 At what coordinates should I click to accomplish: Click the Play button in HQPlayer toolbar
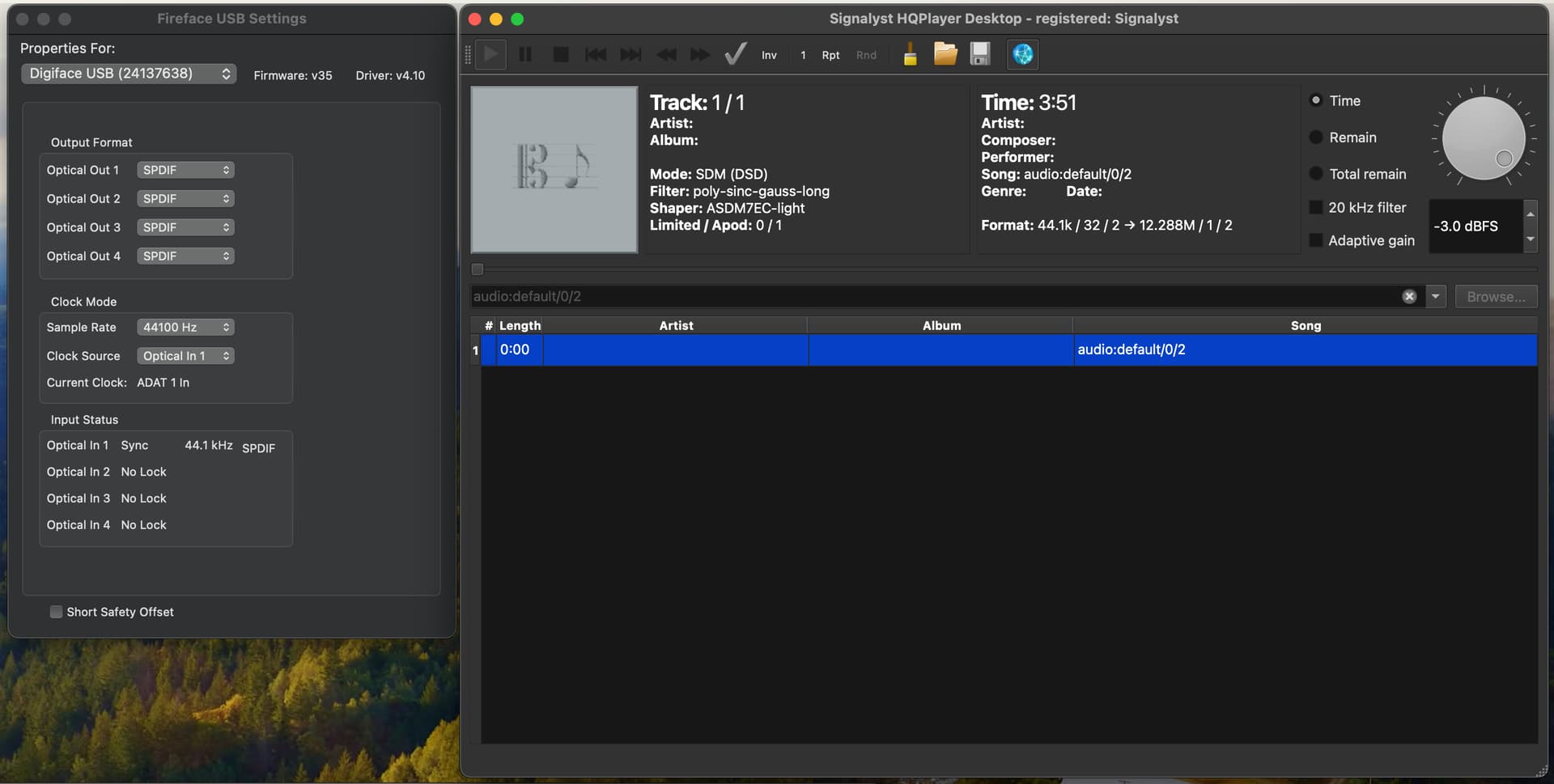coord(490,54)
